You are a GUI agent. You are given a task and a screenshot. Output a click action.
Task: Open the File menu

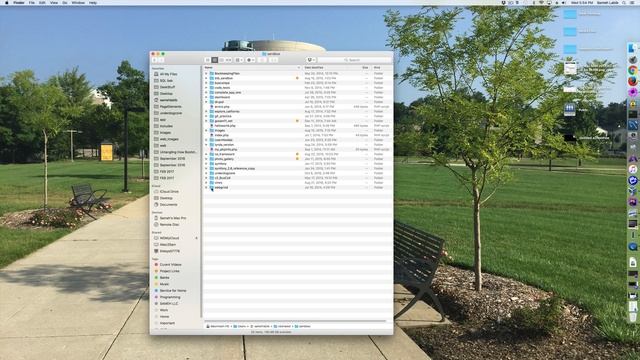pos(31,2)
